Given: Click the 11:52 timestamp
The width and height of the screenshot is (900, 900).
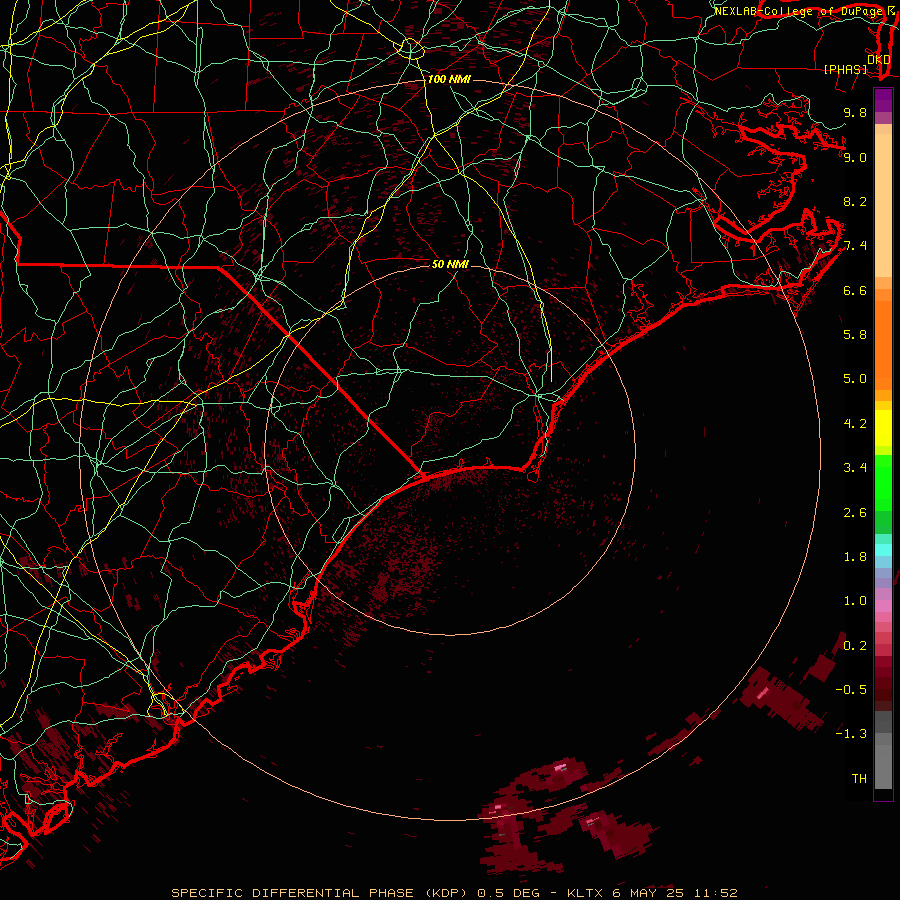Looking at the screenshot, I should click(x=715, y=893).
